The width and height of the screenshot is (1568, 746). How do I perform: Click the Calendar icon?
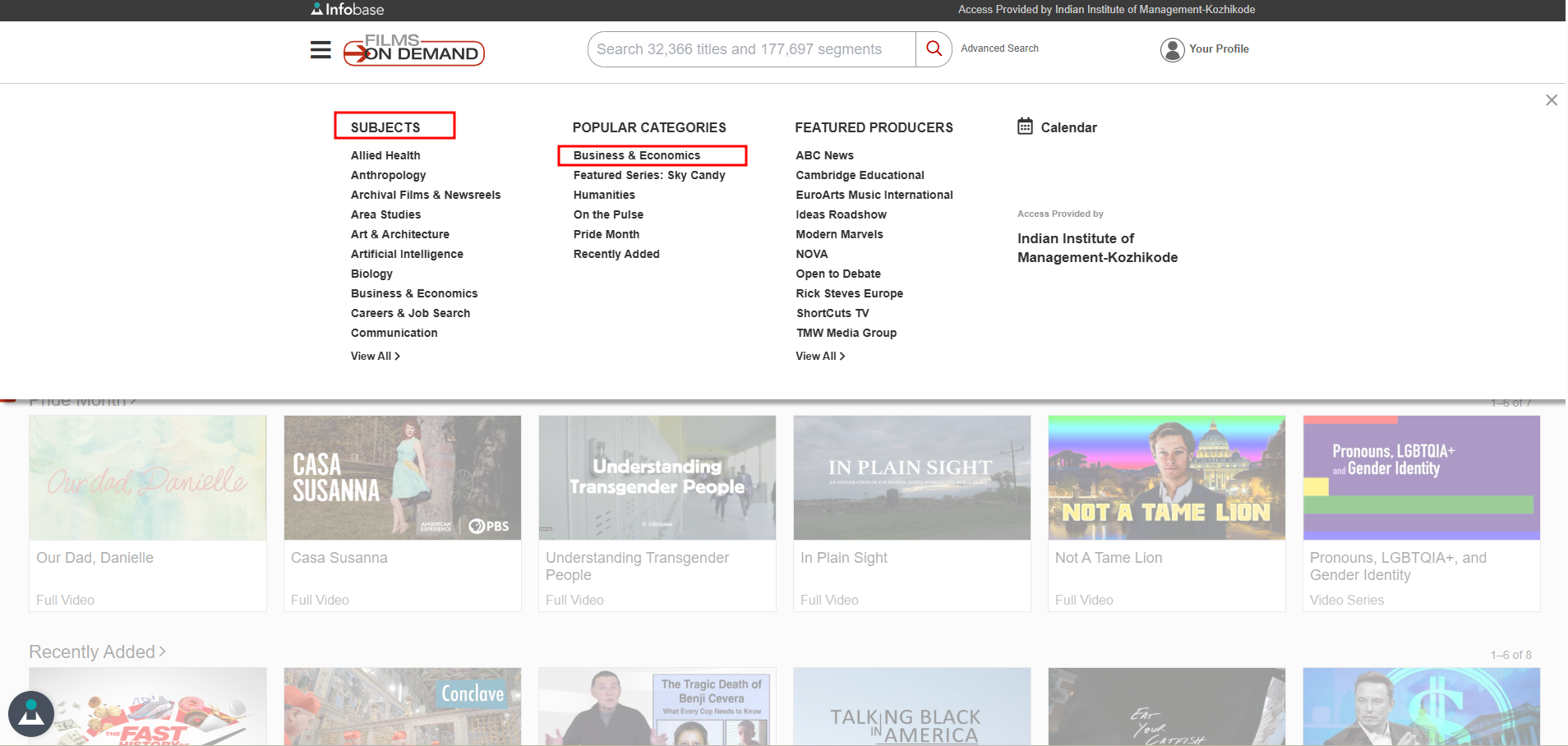point(1025,127)
